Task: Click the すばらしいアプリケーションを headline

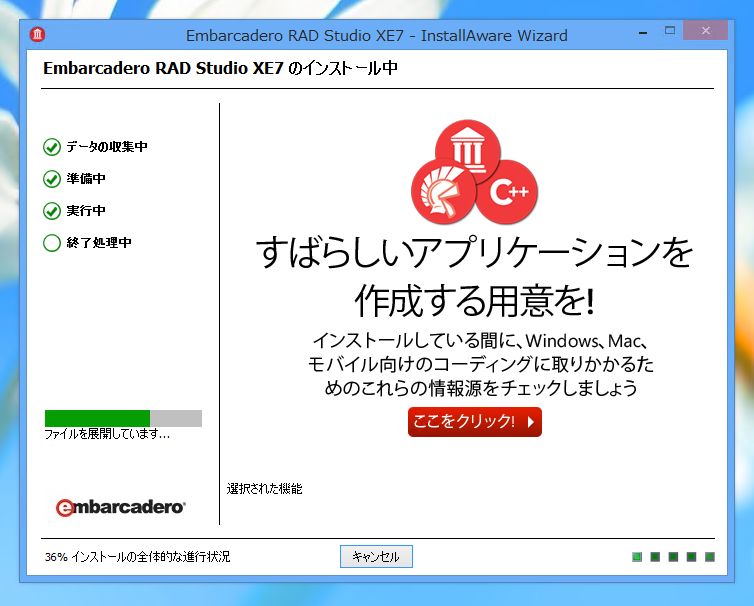Action: tap(475, 252)
